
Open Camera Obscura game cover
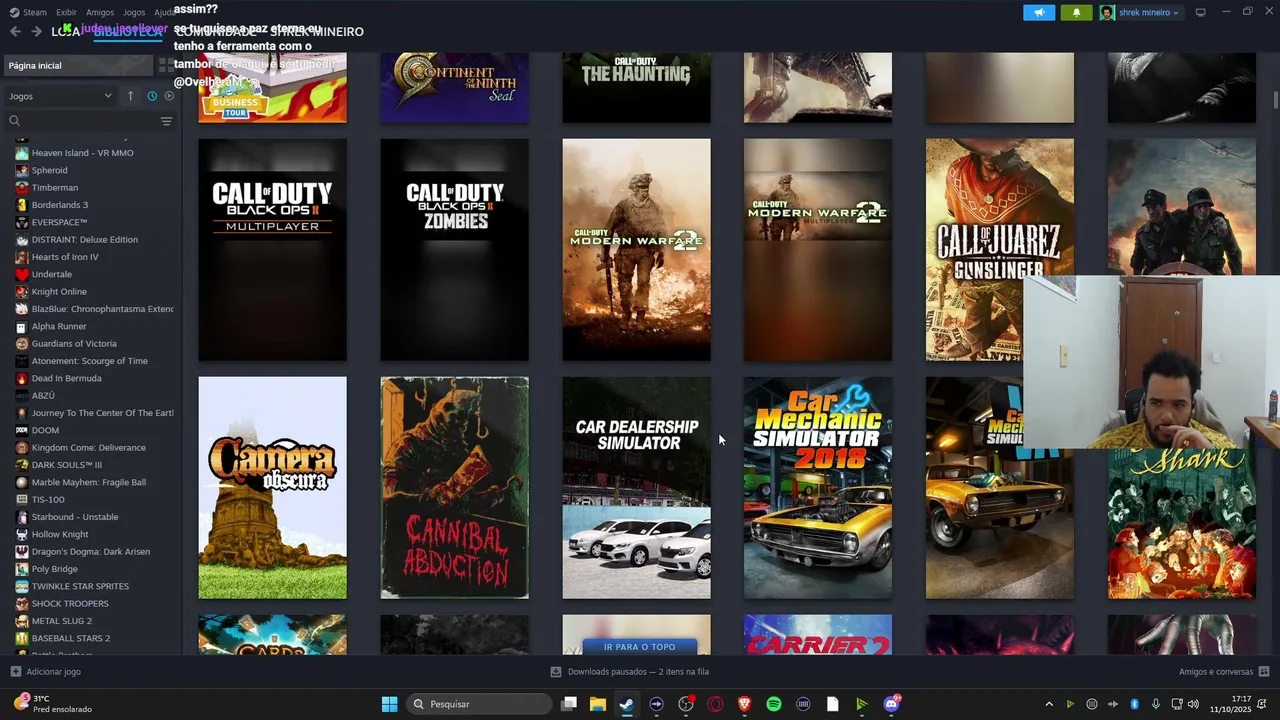(x=272, y=488)
